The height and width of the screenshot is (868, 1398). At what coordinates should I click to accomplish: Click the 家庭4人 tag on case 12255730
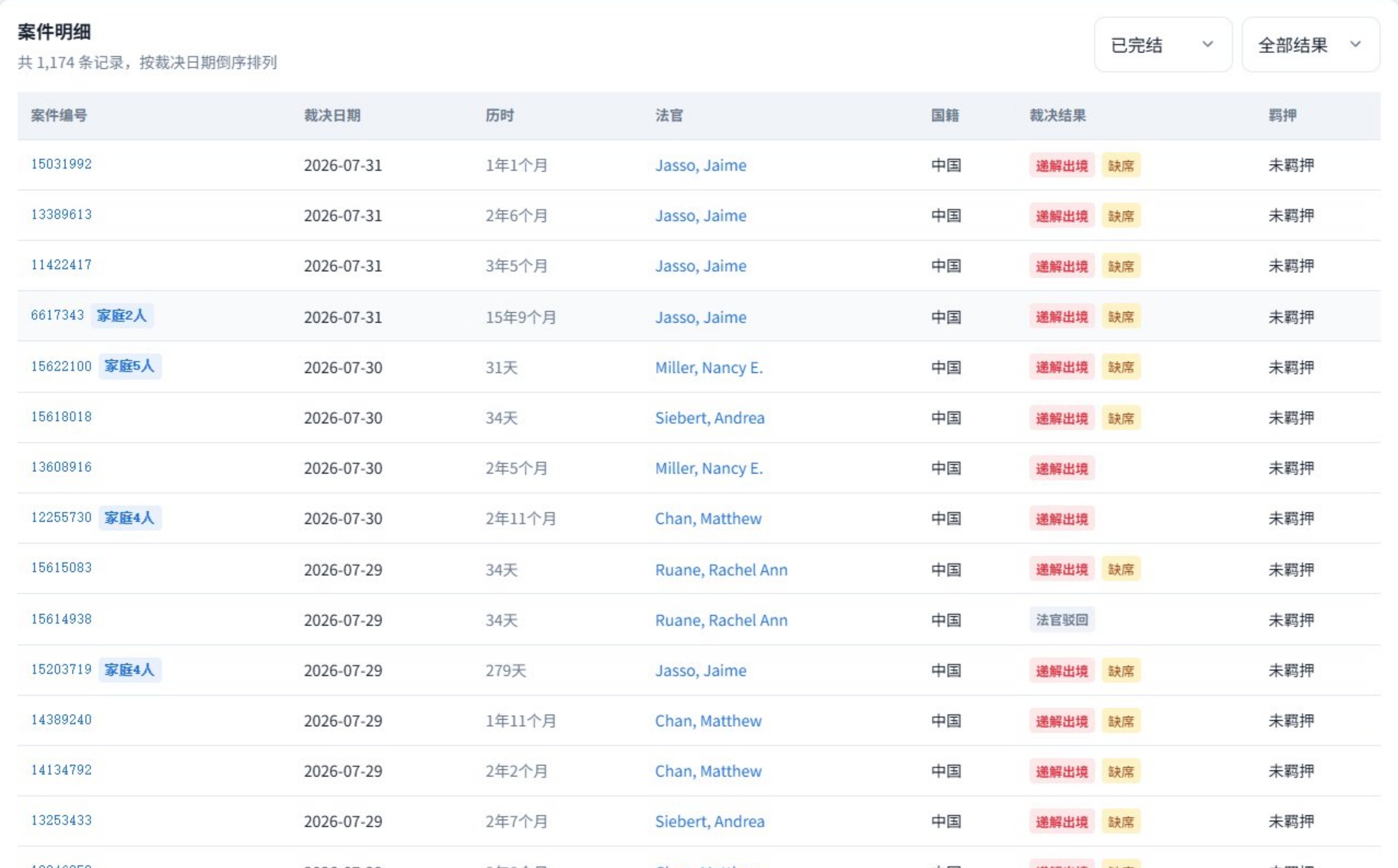[130, 518]
